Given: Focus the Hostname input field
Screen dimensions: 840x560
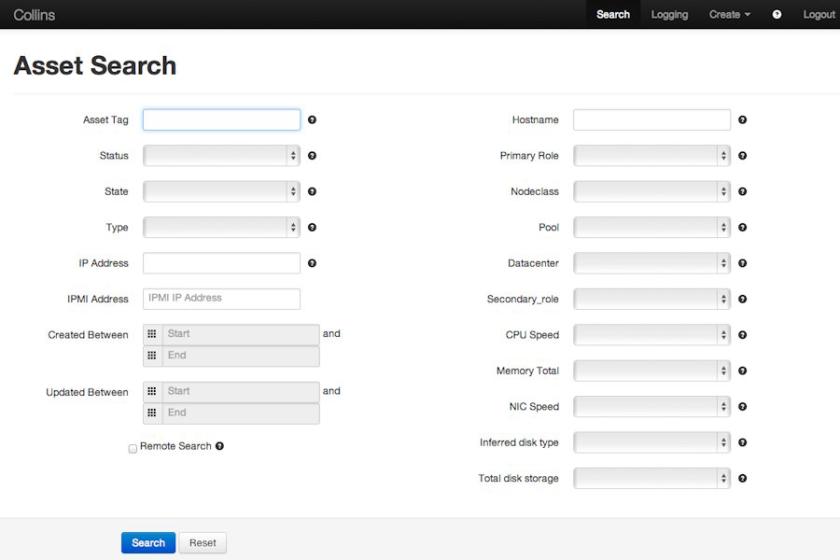Looking at the screenshot, I should 651,120.
